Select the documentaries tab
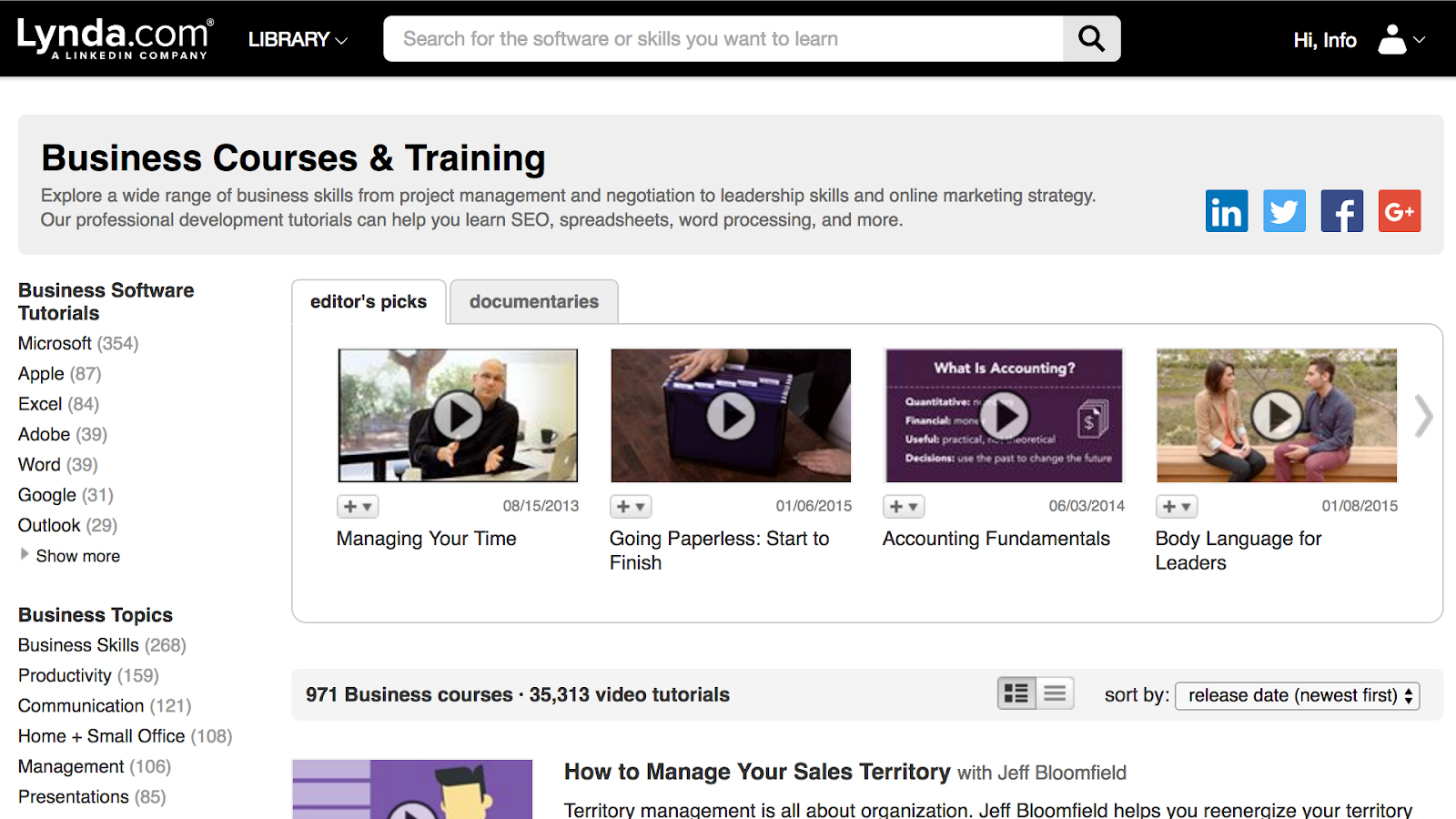 coord(534,301)
